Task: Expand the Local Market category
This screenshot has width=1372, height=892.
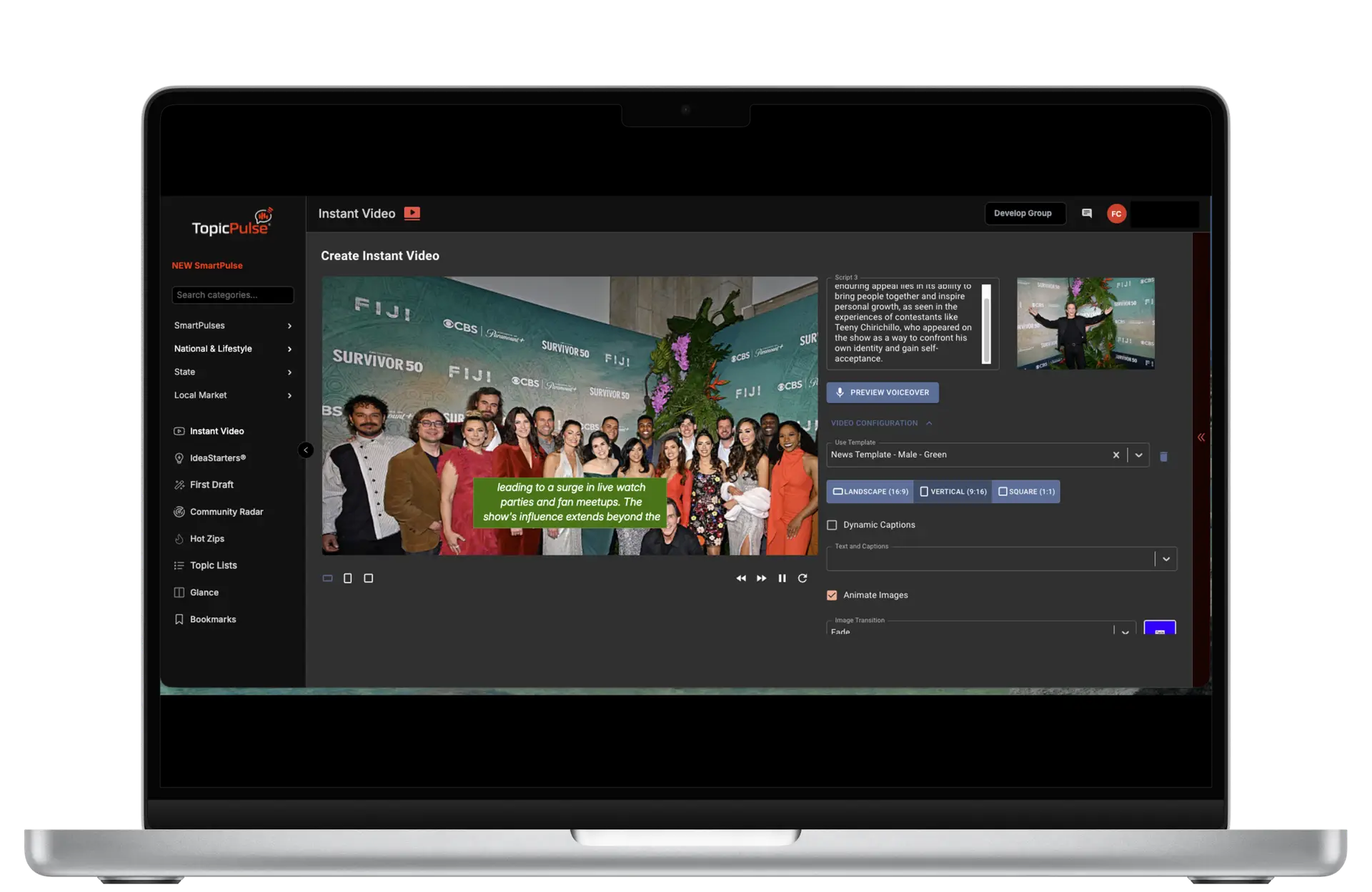Action: coord(233,395)
